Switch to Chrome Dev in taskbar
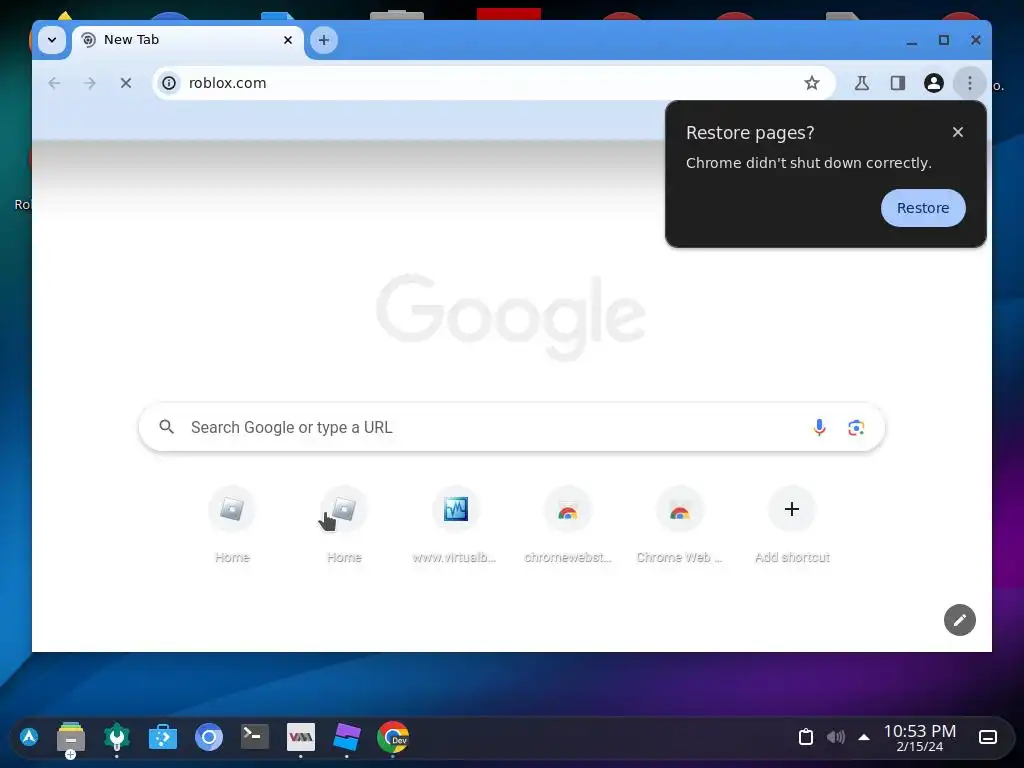Image resolution: width=1024 pixels, height=768 pixels. [392, 737]
